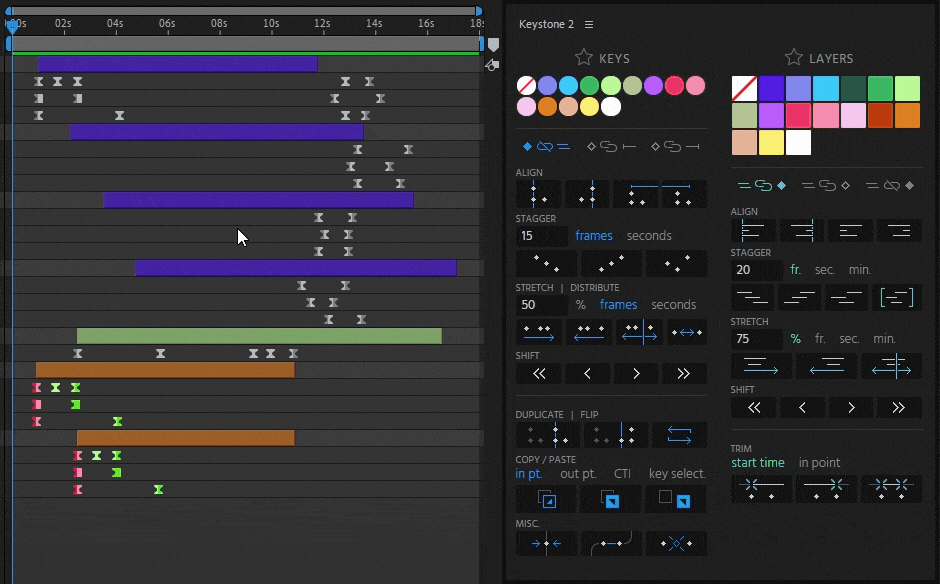The width and height of the screenshot is (940, 584).
Task: Flip keys swap-arrows icon
Action: coord(679,435)
